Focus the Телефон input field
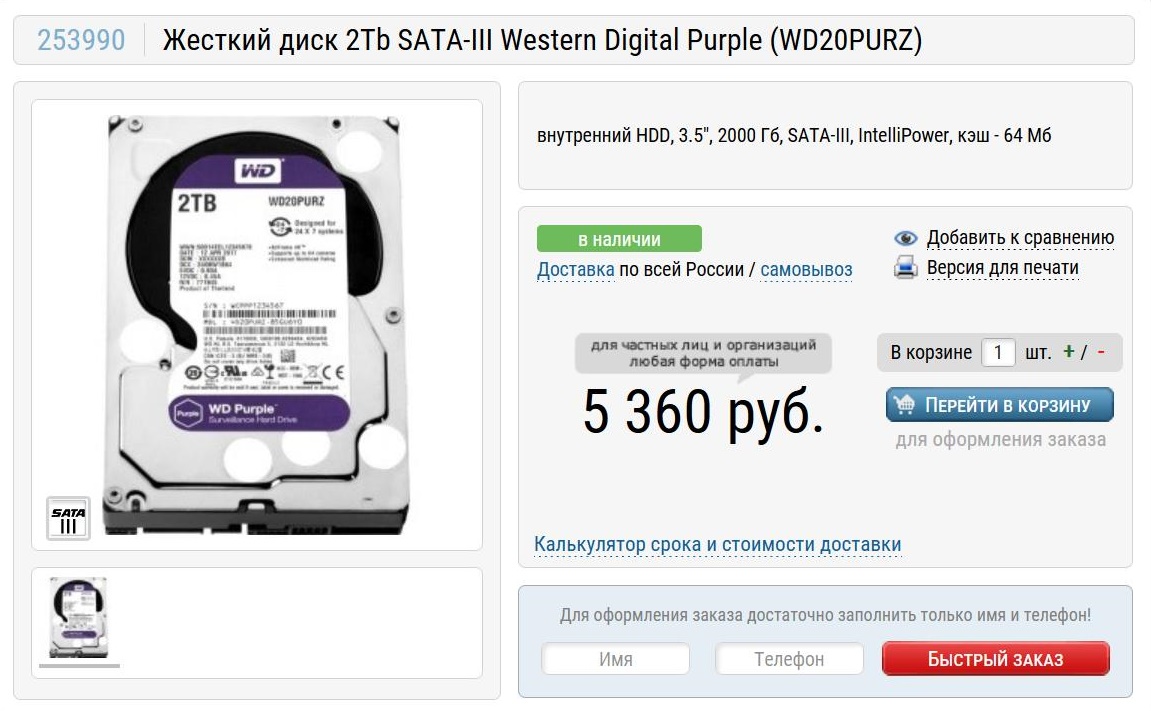Image resolution: width=1151 pixels, height=711 pixels. pos(789,659)
